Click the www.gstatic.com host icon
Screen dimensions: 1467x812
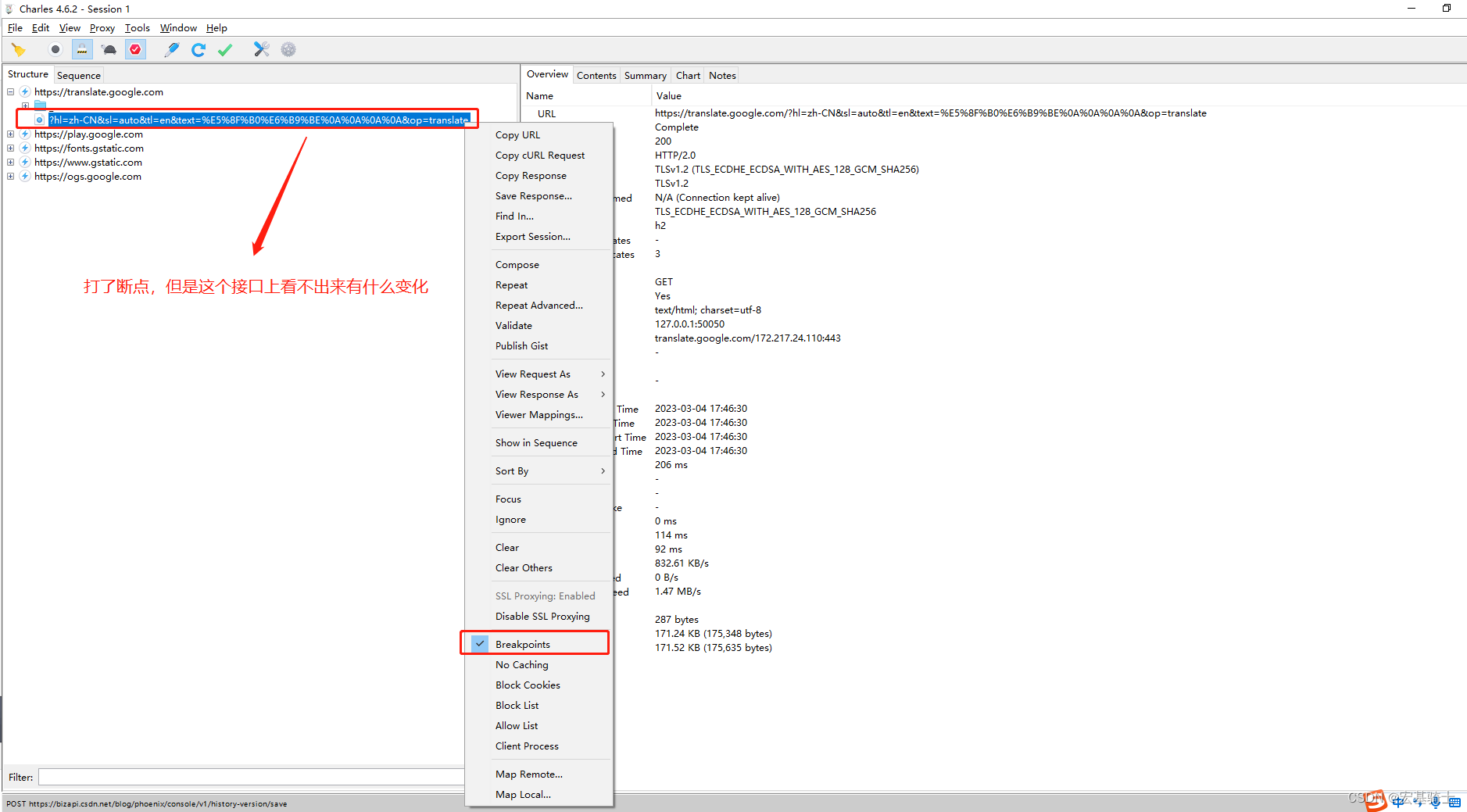click(25, 163)
